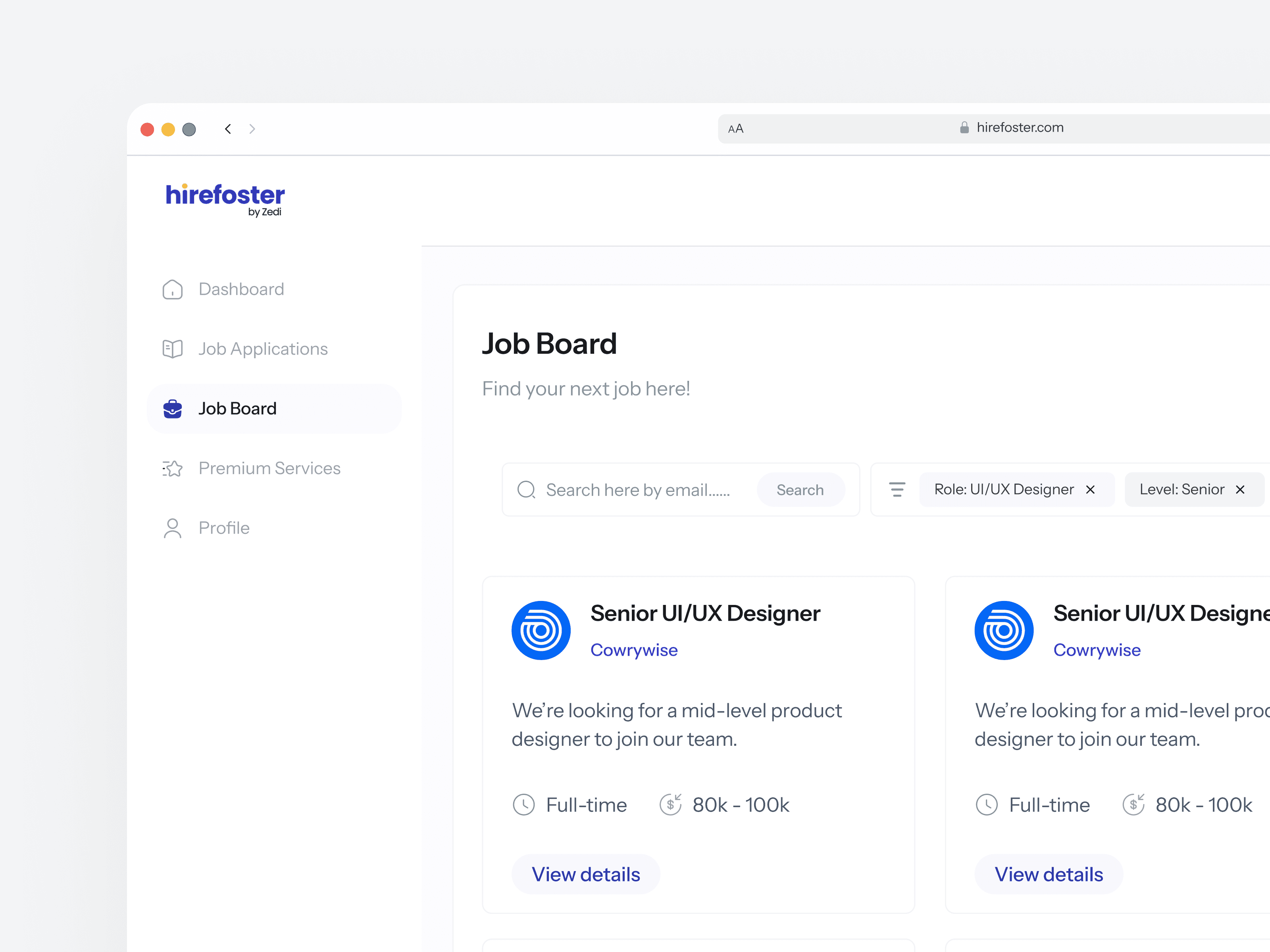
Task: Remove the Level: Senior filter
Action: point(1240,489)
